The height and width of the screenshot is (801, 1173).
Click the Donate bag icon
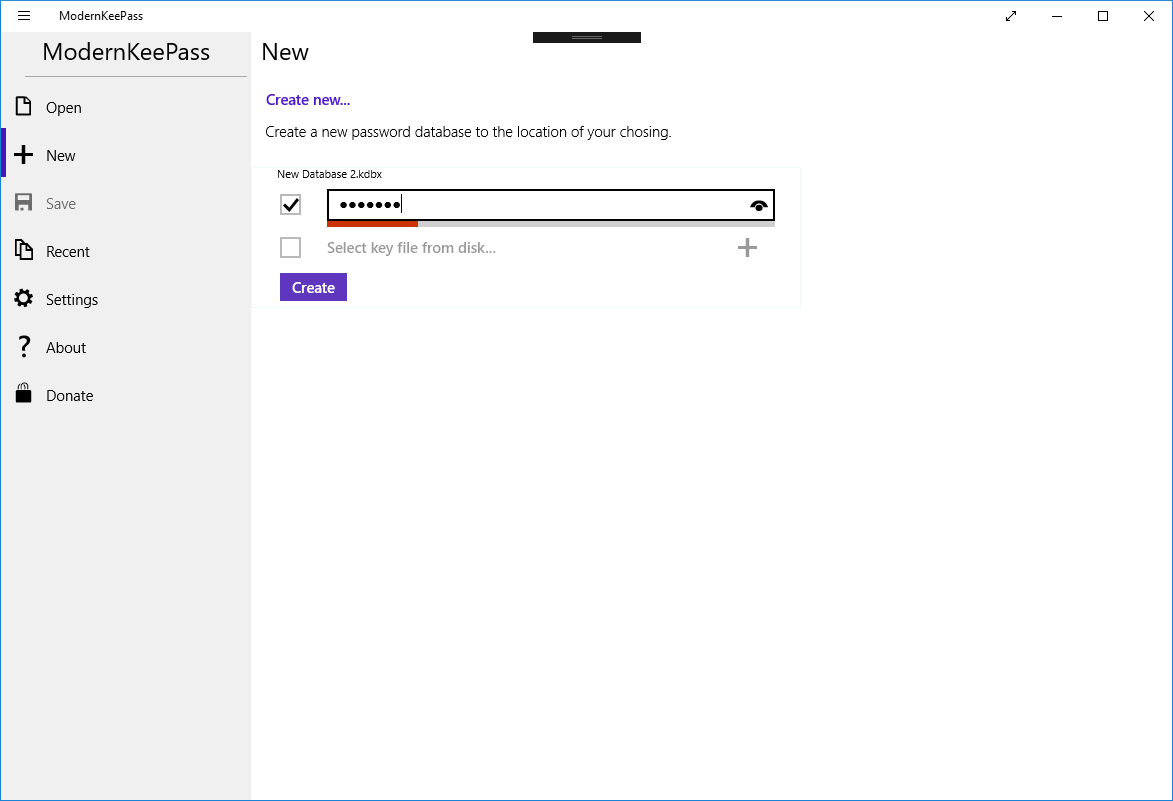tap(24, 395)
